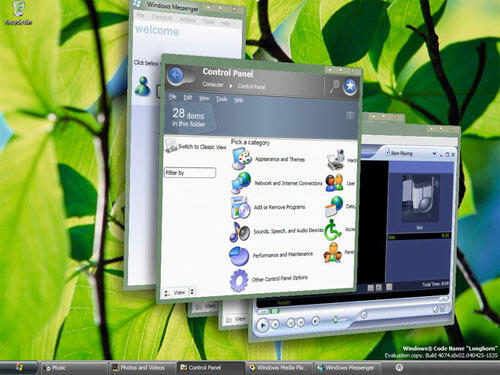Click the Media Player play button
The width and height of the screenshot is (500, 375).
(263, 325)
